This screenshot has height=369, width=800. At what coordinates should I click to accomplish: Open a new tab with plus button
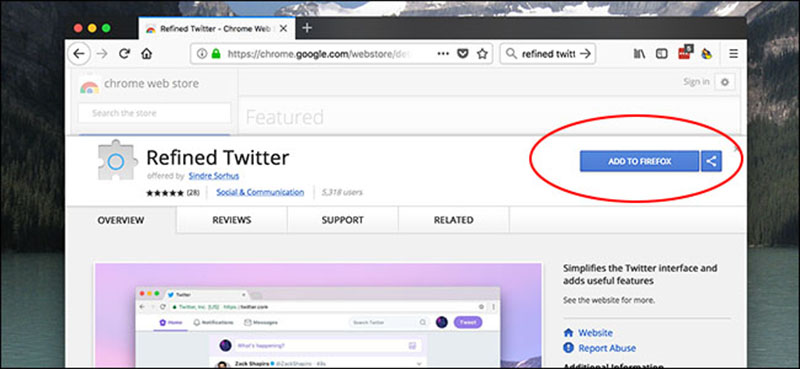pyautogui.click(x=307, y=28)
